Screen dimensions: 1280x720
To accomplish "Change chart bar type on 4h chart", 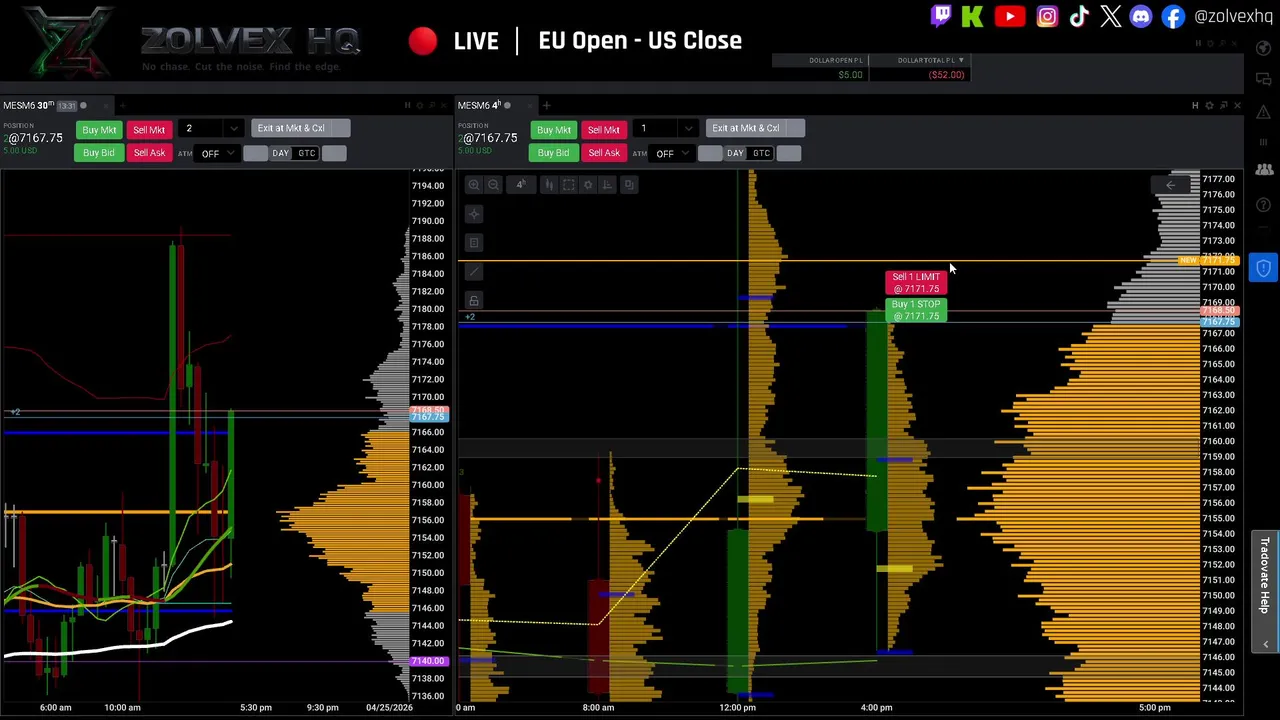I will point(549,185).
